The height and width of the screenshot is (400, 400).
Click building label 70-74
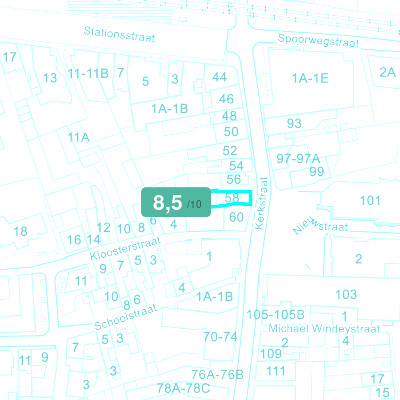[x=220, y=337]
